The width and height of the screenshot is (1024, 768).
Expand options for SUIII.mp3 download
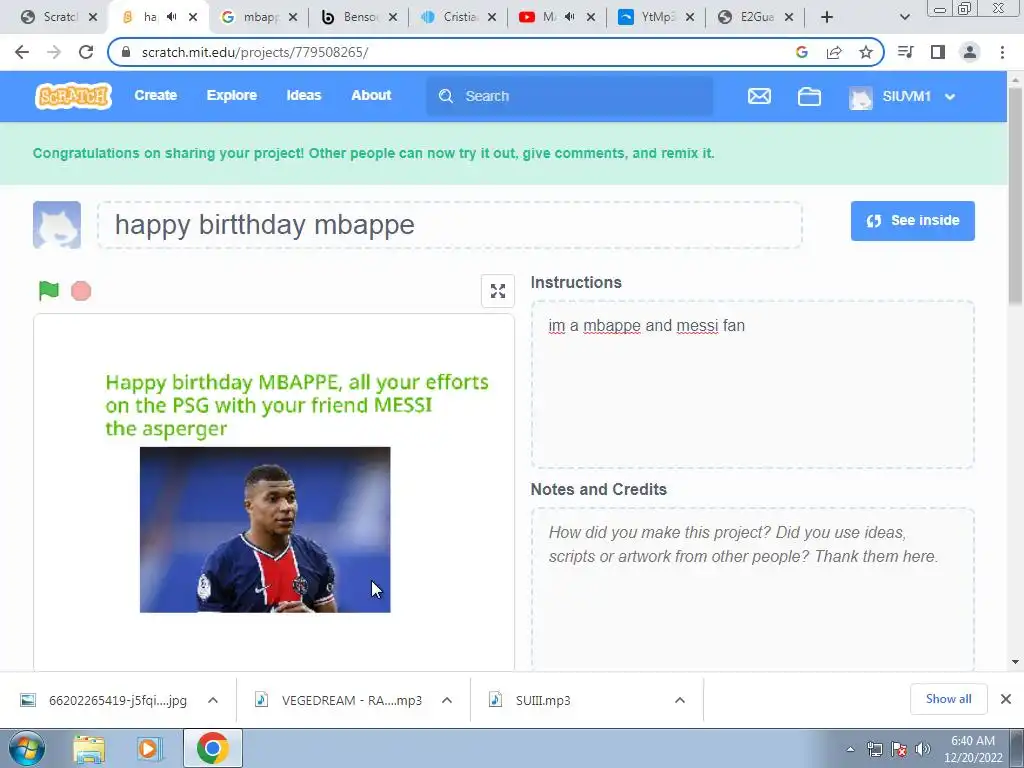(x=680, y=700)
